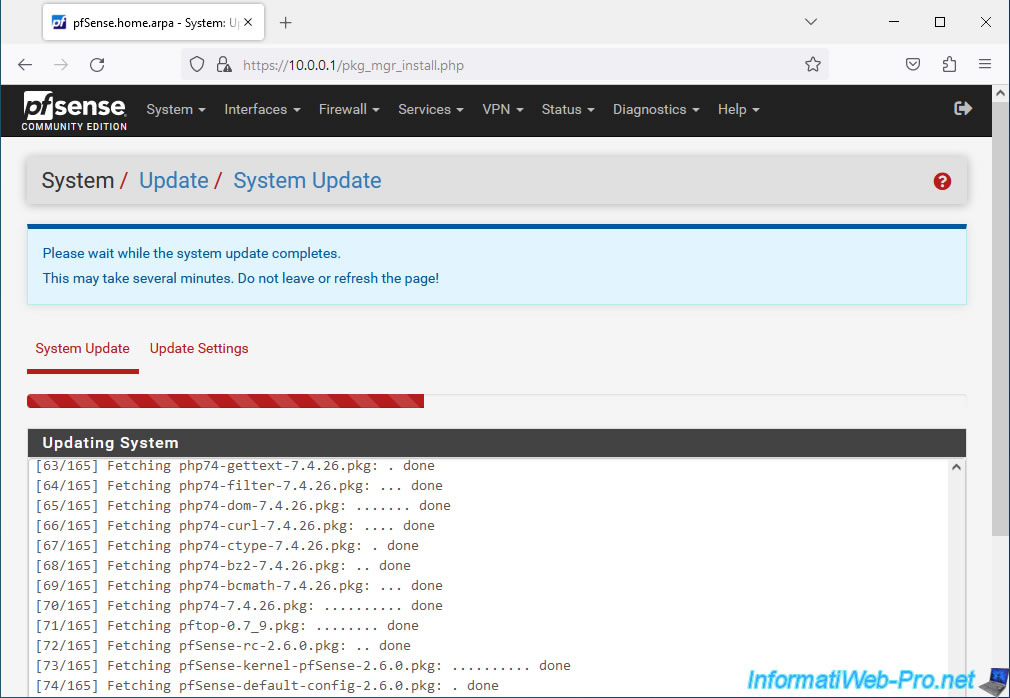Click the Updating System panel header
Screen dimensions: 1010x698
pyautogui.click(x=497, y=443)
